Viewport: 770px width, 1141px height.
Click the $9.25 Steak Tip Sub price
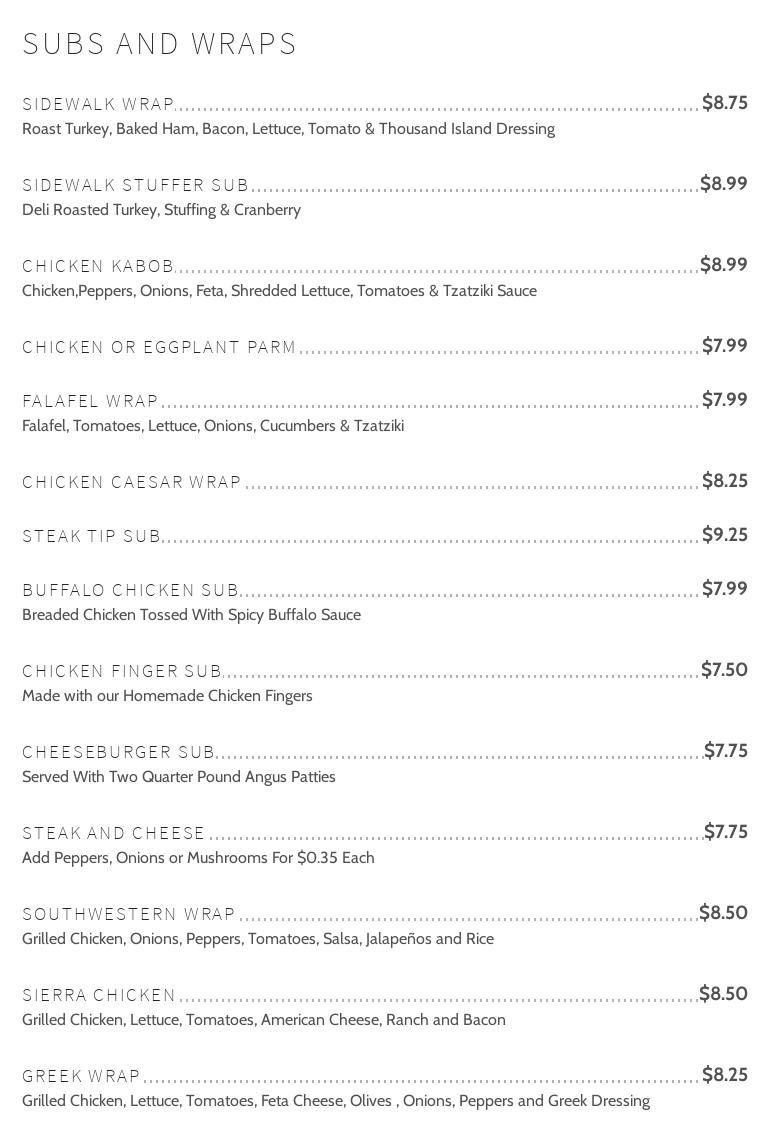[725, 535]
